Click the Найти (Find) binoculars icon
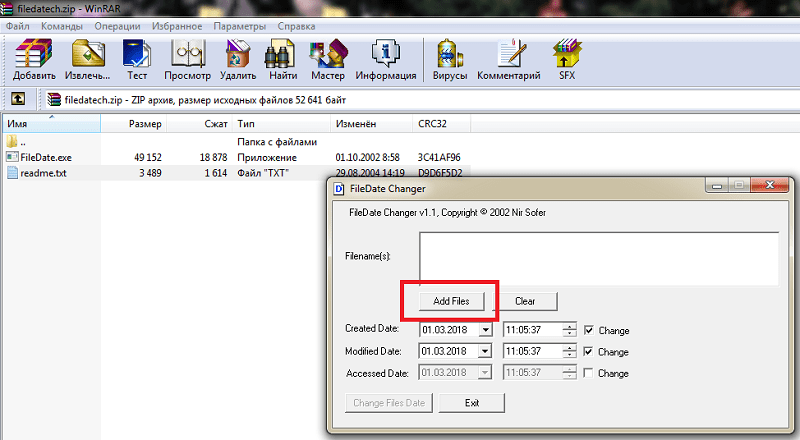The height and width of the screenshot is (440, 800). [x=280, y=54]
